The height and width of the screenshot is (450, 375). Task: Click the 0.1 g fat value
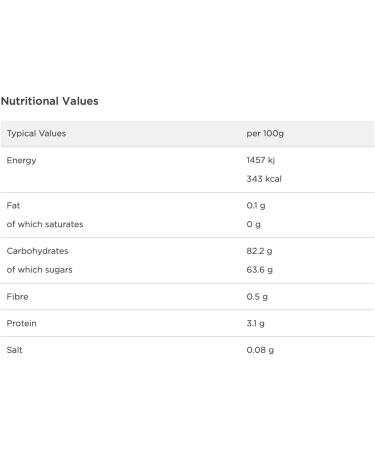[x=256, y=206]
